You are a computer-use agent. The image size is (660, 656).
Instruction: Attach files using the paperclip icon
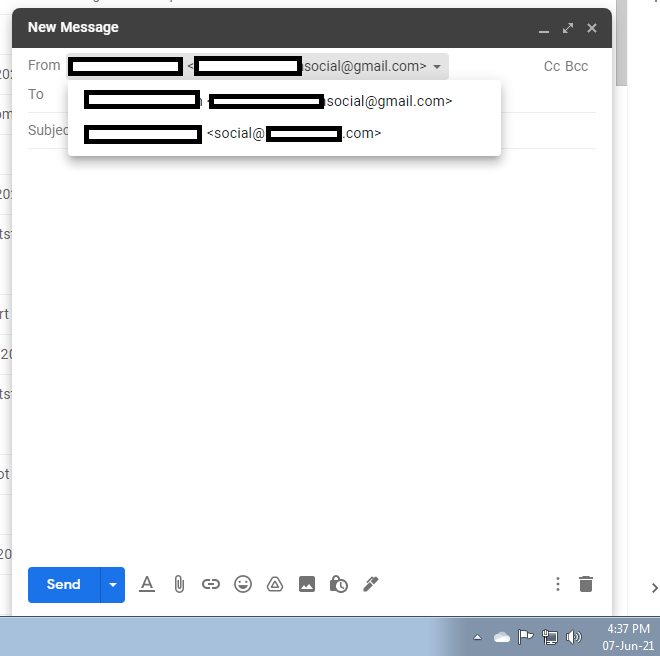[179, 584]
